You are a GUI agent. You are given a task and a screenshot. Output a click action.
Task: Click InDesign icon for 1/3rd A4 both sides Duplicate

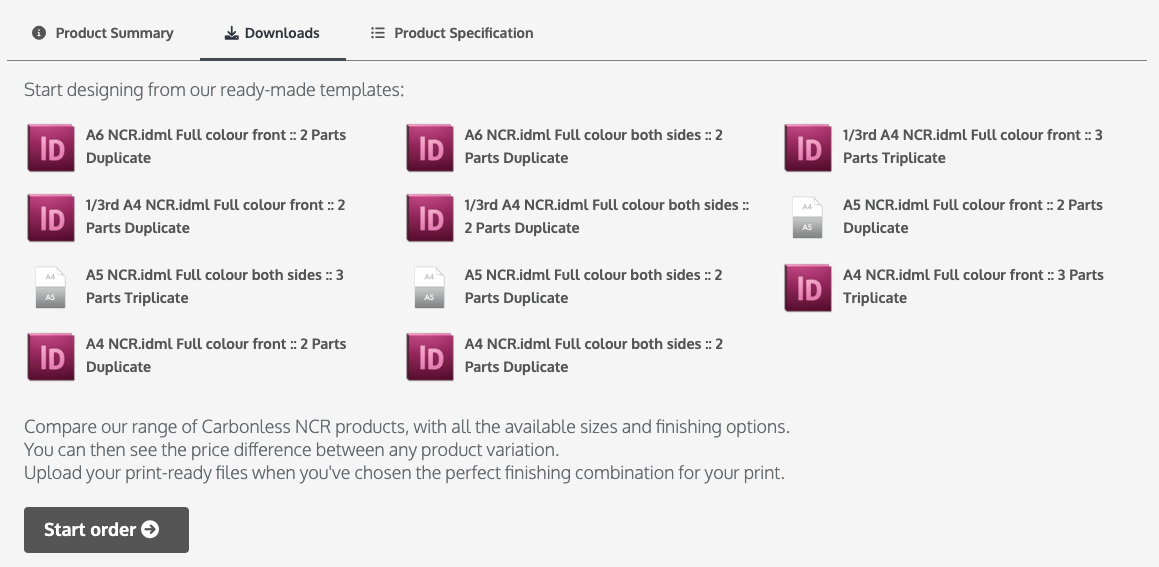click(x=429, y=218)
